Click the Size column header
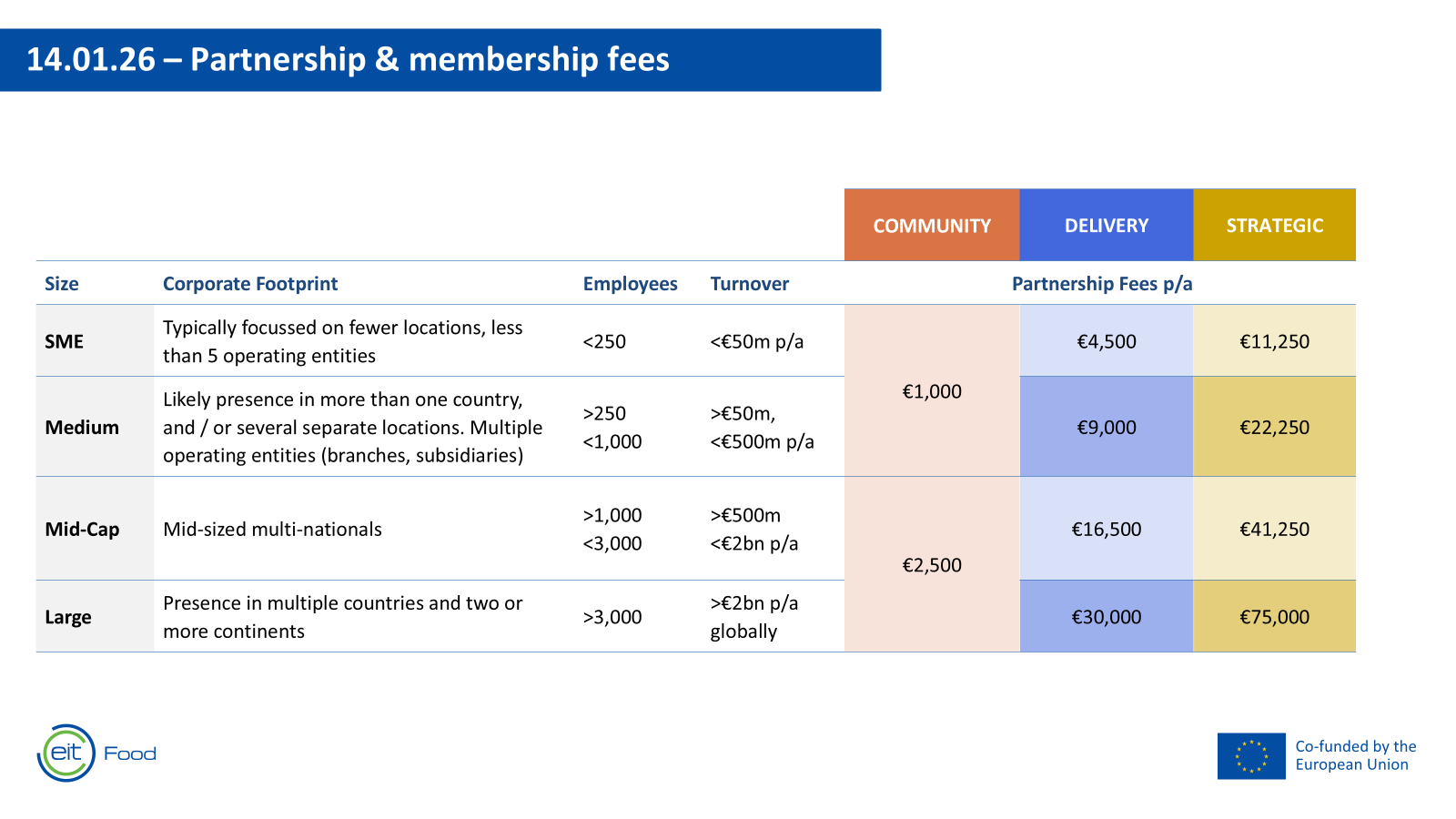 [x=62, y=284]
